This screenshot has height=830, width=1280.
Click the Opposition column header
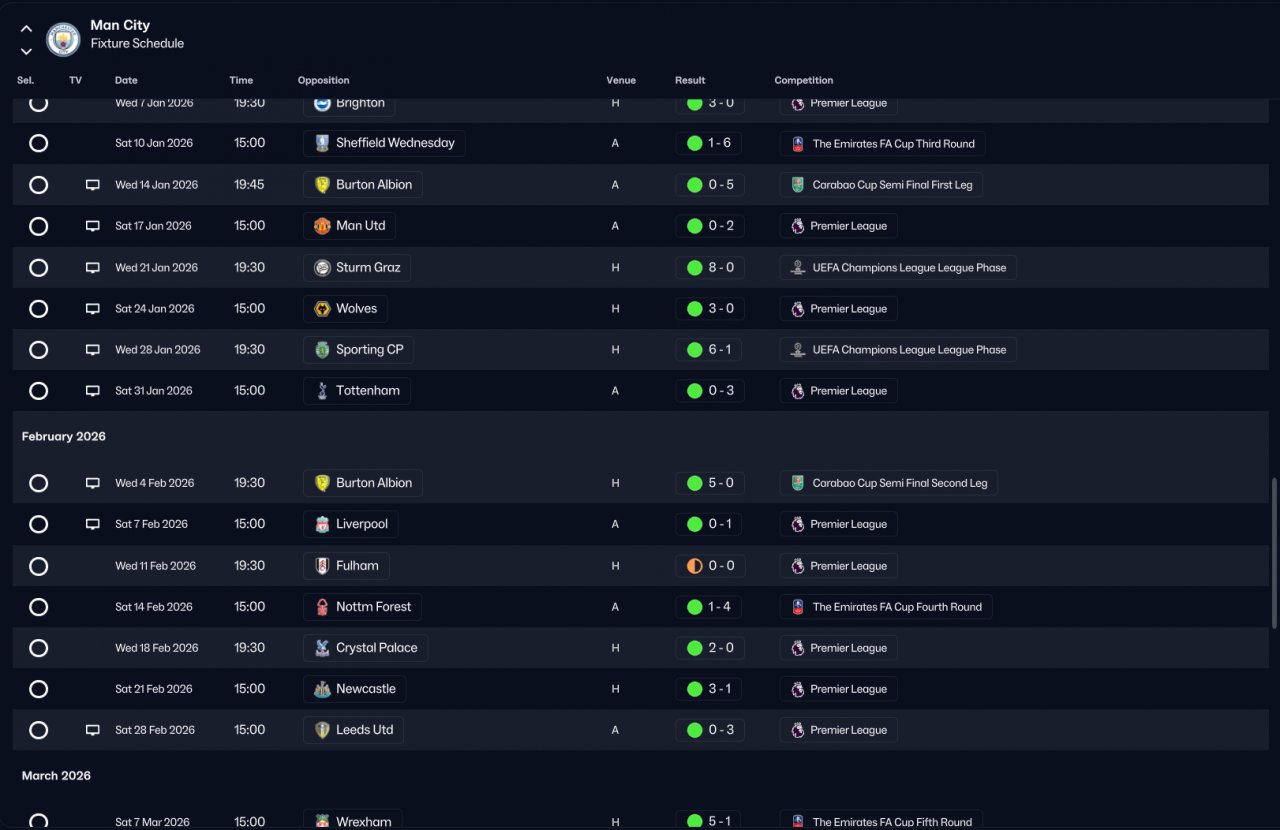pyautogui.click(x=323, y=80)
